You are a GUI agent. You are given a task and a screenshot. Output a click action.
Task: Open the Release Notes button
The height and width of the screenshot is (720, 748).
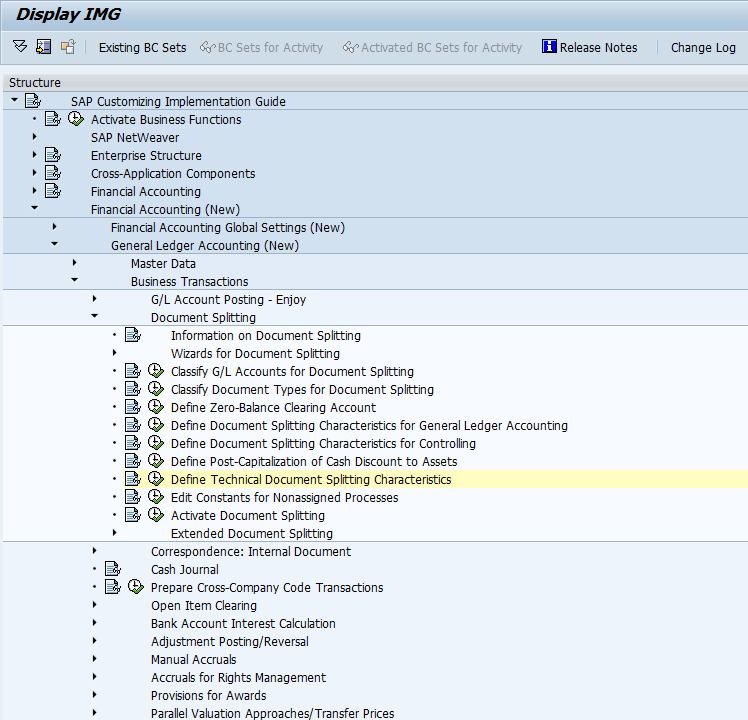tap(590, 48)
